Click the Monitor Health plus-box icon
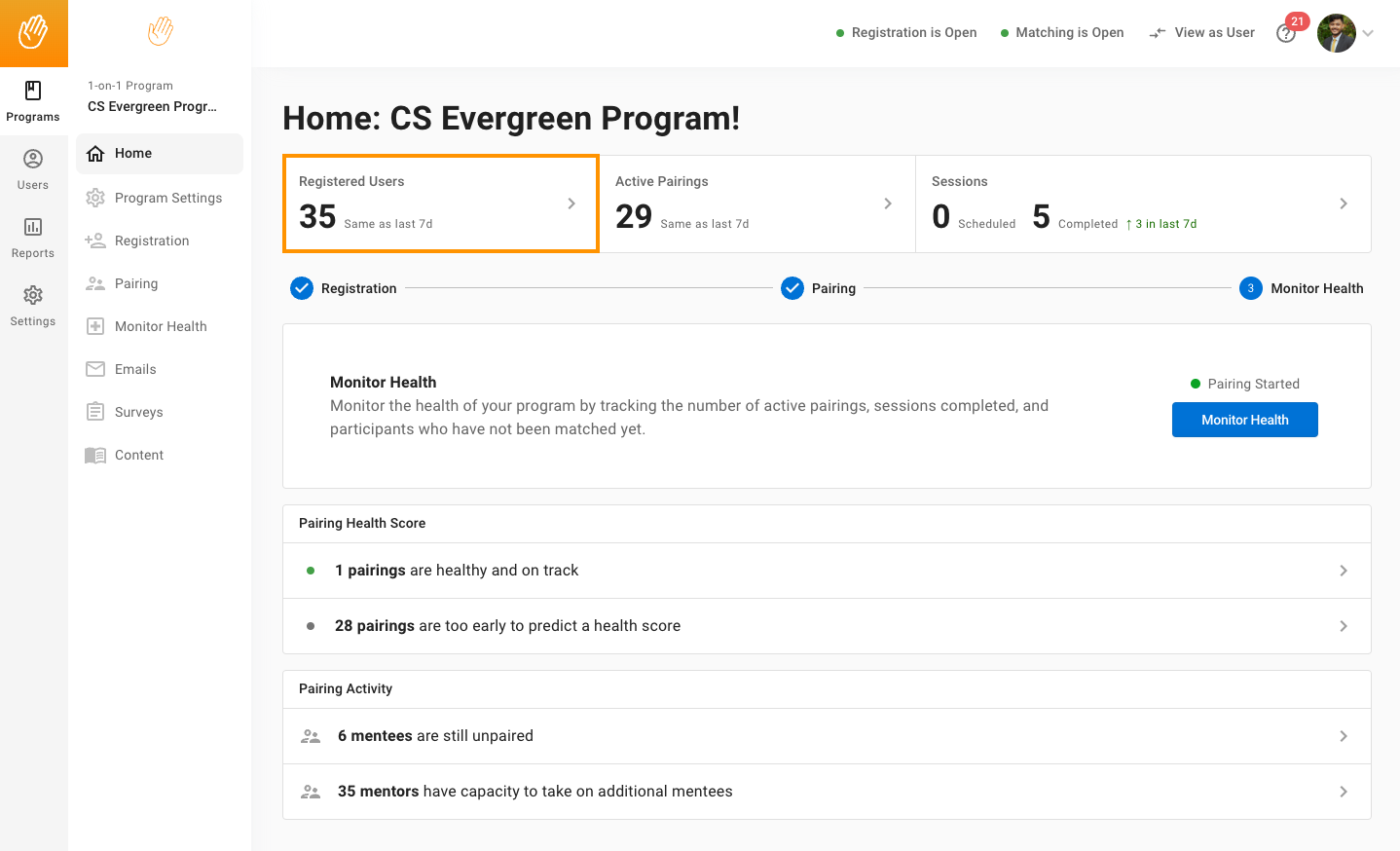Screen dimensions: 1400x851 (x=95, y=326)
